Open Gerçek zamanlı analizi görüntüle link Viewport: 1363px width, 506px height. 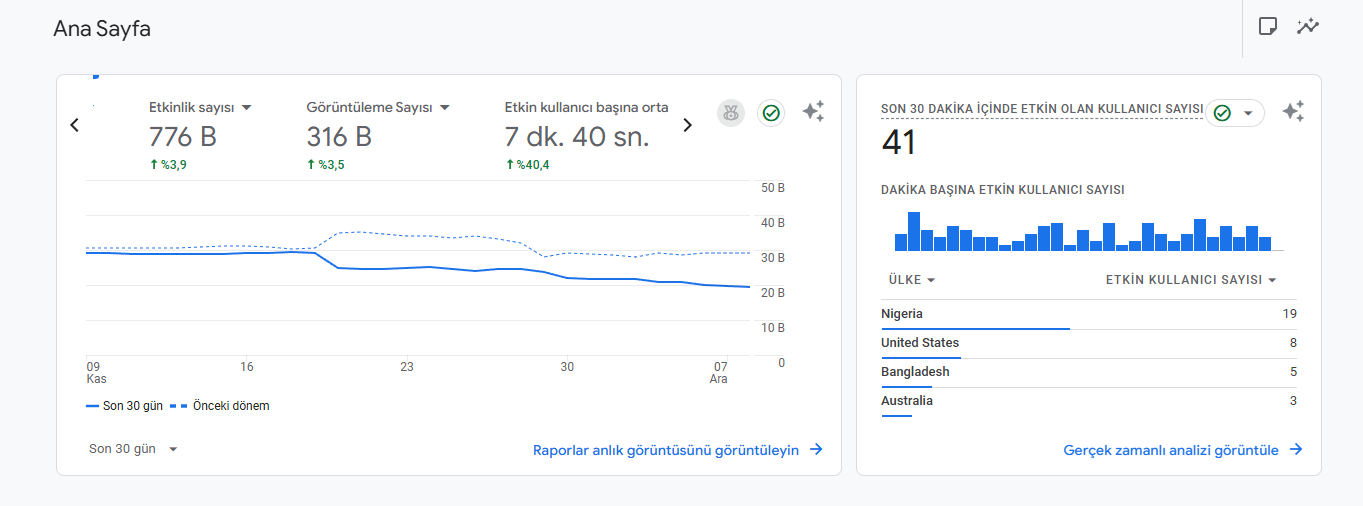click(1183, 450)
